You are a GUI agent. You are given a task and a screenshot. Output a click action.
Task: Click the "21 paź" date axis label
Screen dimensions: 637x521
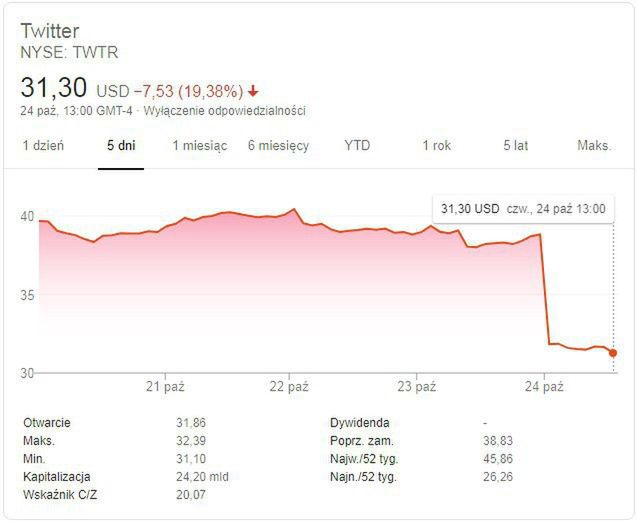pyautogui.click(x=165, y=386)
